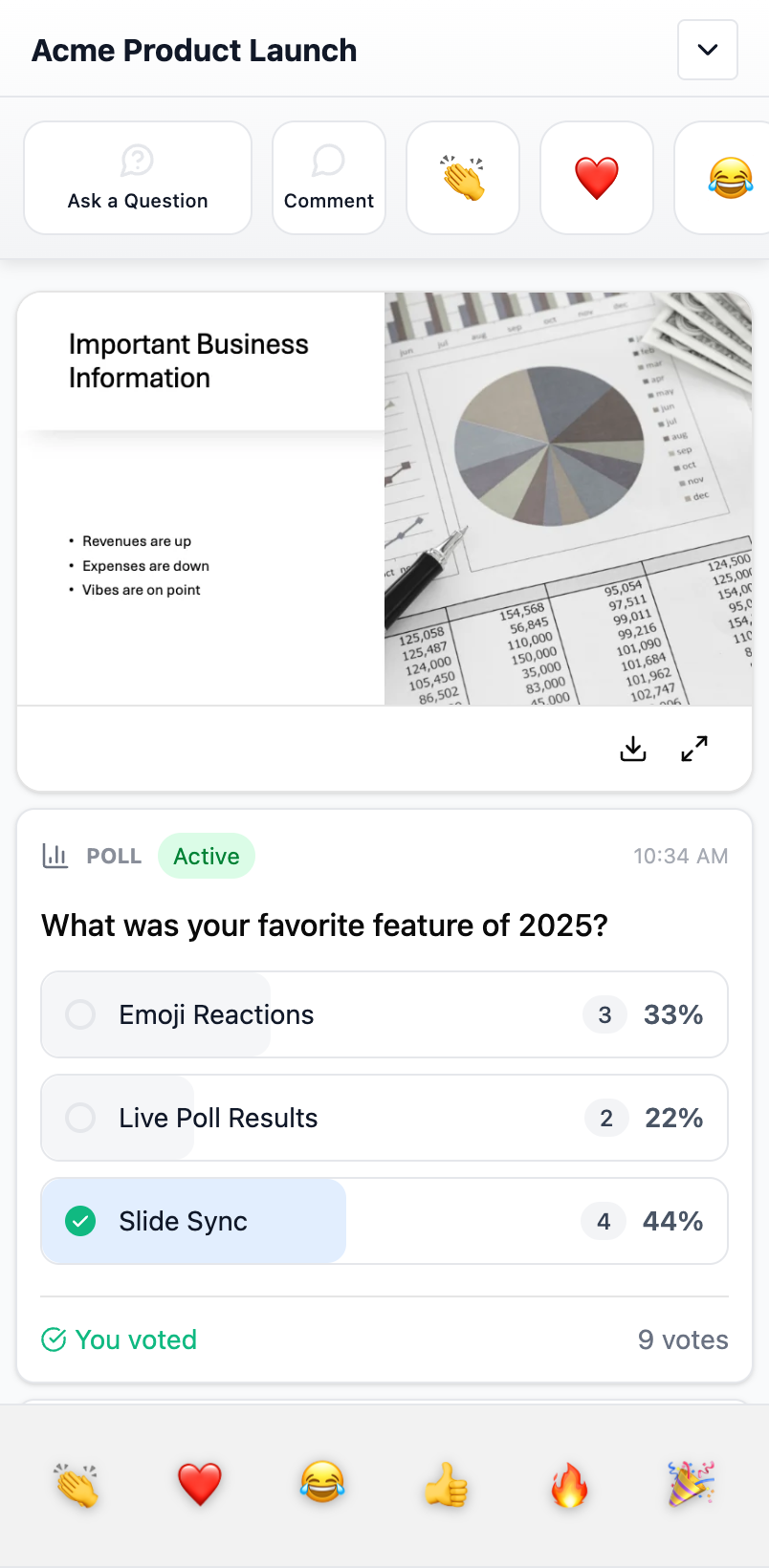Expand slide to fullscreen view
This screenshot has width=769, height=1568.
[694, 749]
